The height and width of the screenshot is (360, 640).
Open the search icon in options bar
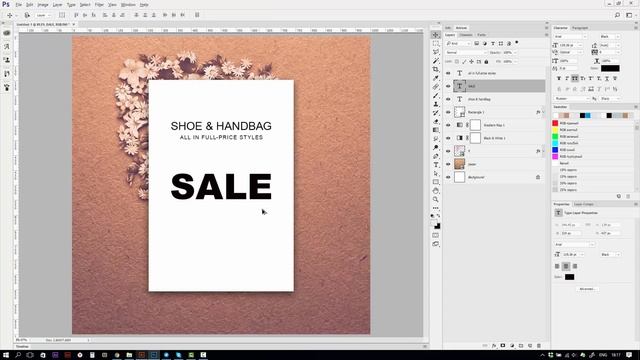point(617,15)
